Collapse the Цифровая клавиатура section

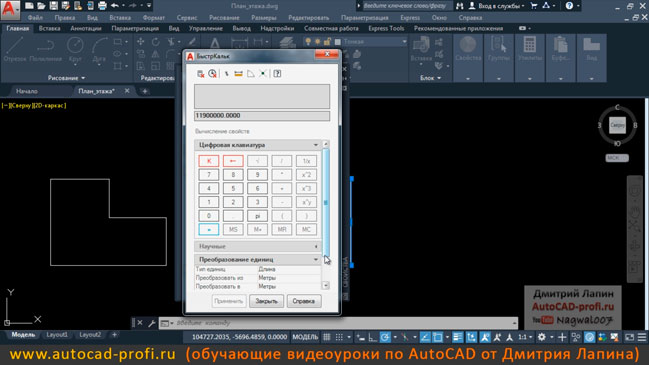[x=316, y=145]
